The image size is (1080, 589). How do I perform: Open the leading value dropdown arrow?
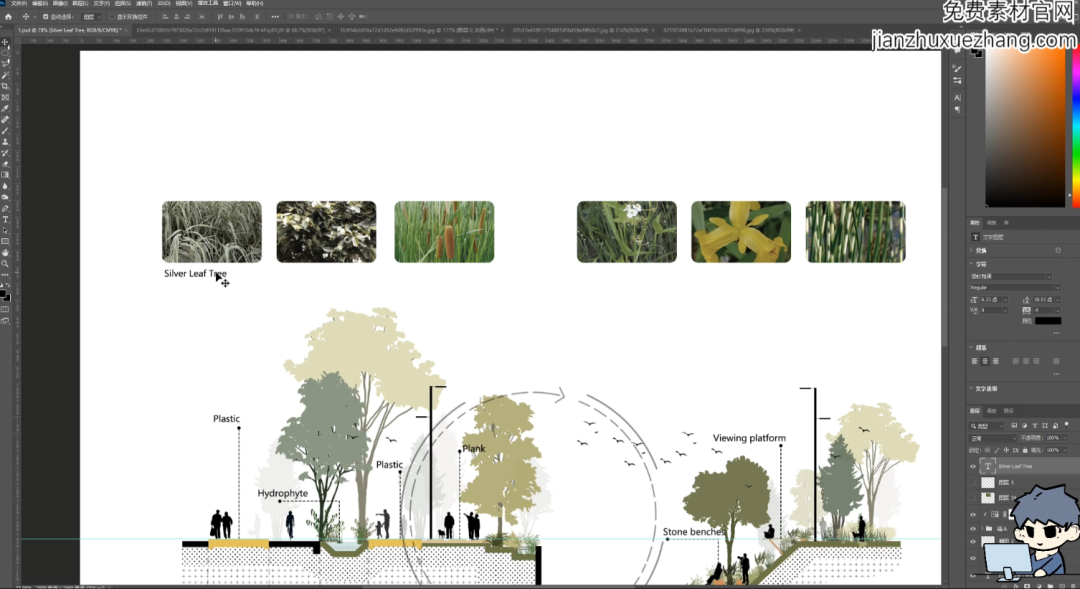point(1057,300)
